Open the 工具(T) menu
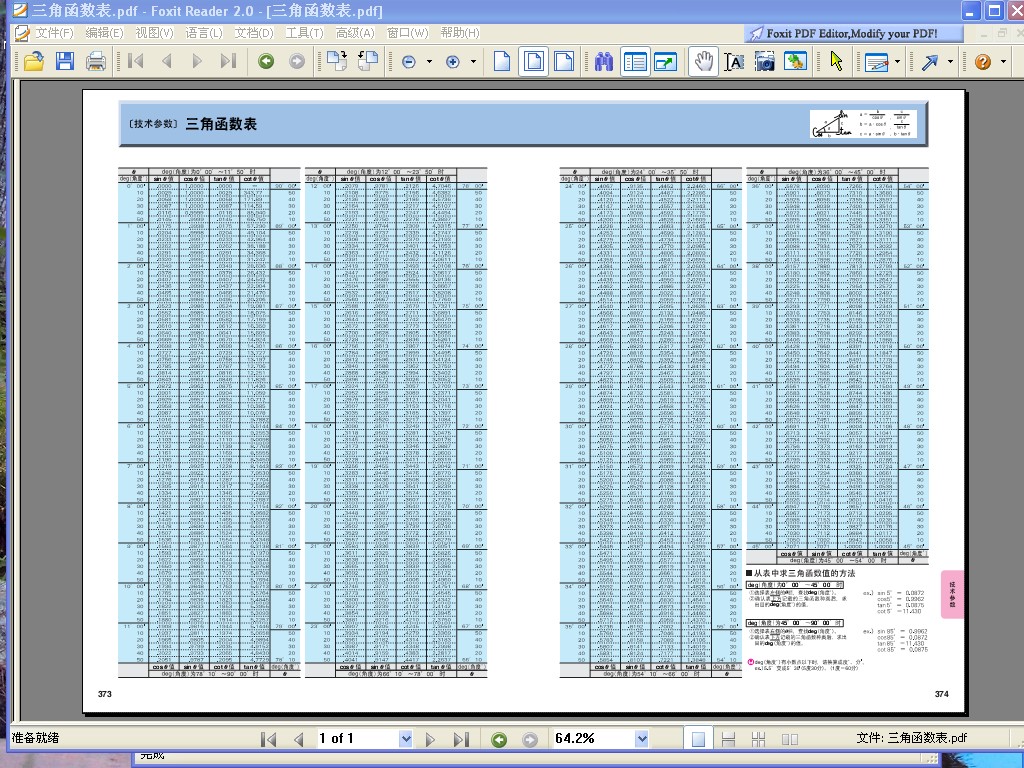Image resolution: width=1024 pixels, height=768 pixels. click(304, 33)
